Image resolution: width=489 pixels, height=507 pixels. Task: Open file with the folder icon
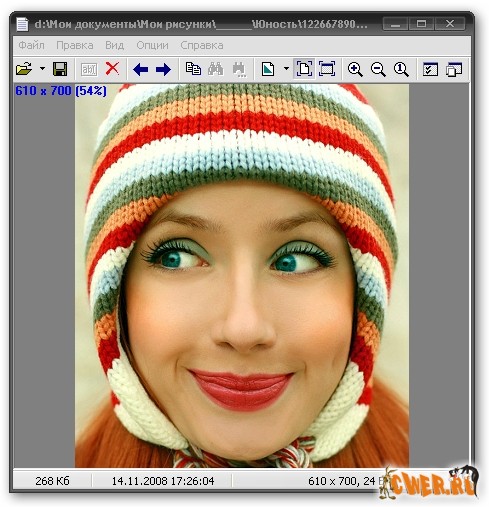[24, 69]
